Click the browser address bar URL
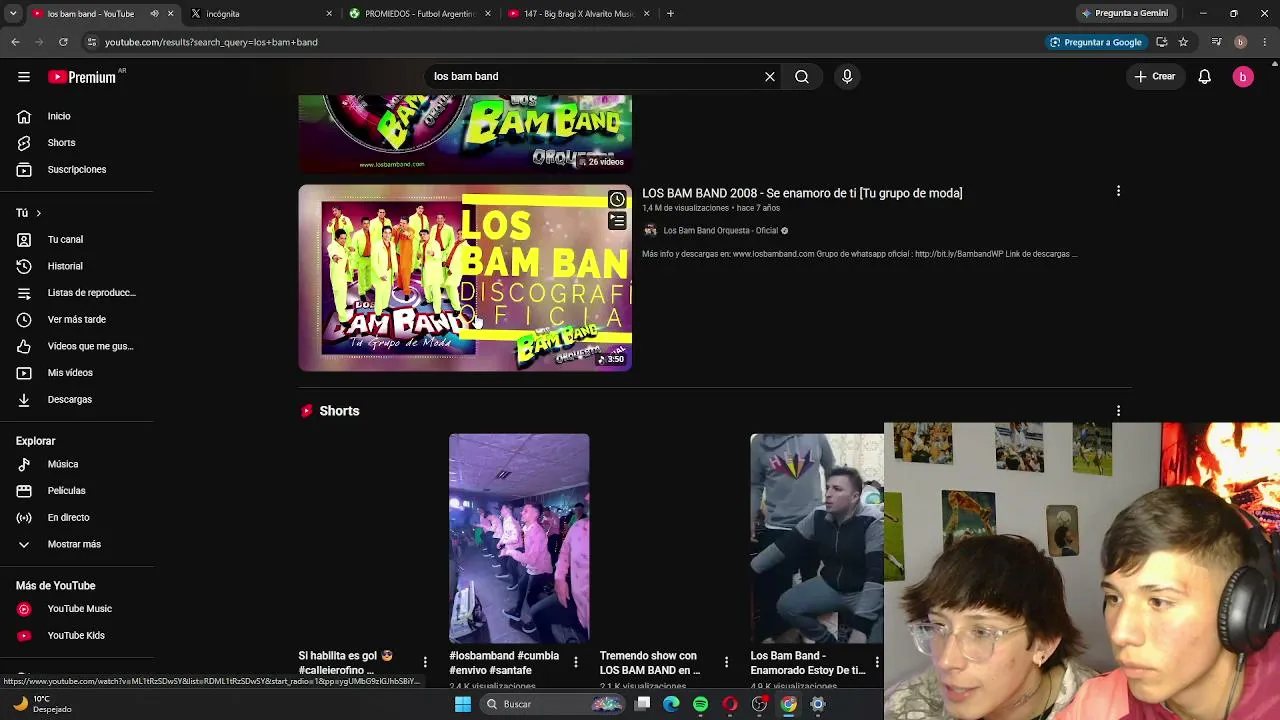 [x=211, y=42]
